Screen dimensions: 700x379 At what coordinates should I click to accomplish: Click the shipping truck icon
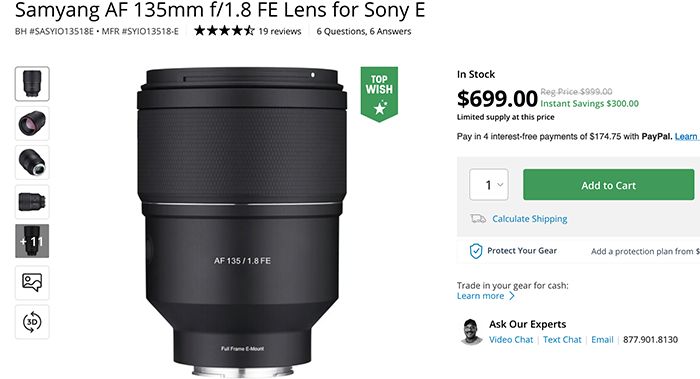point(478,219)
